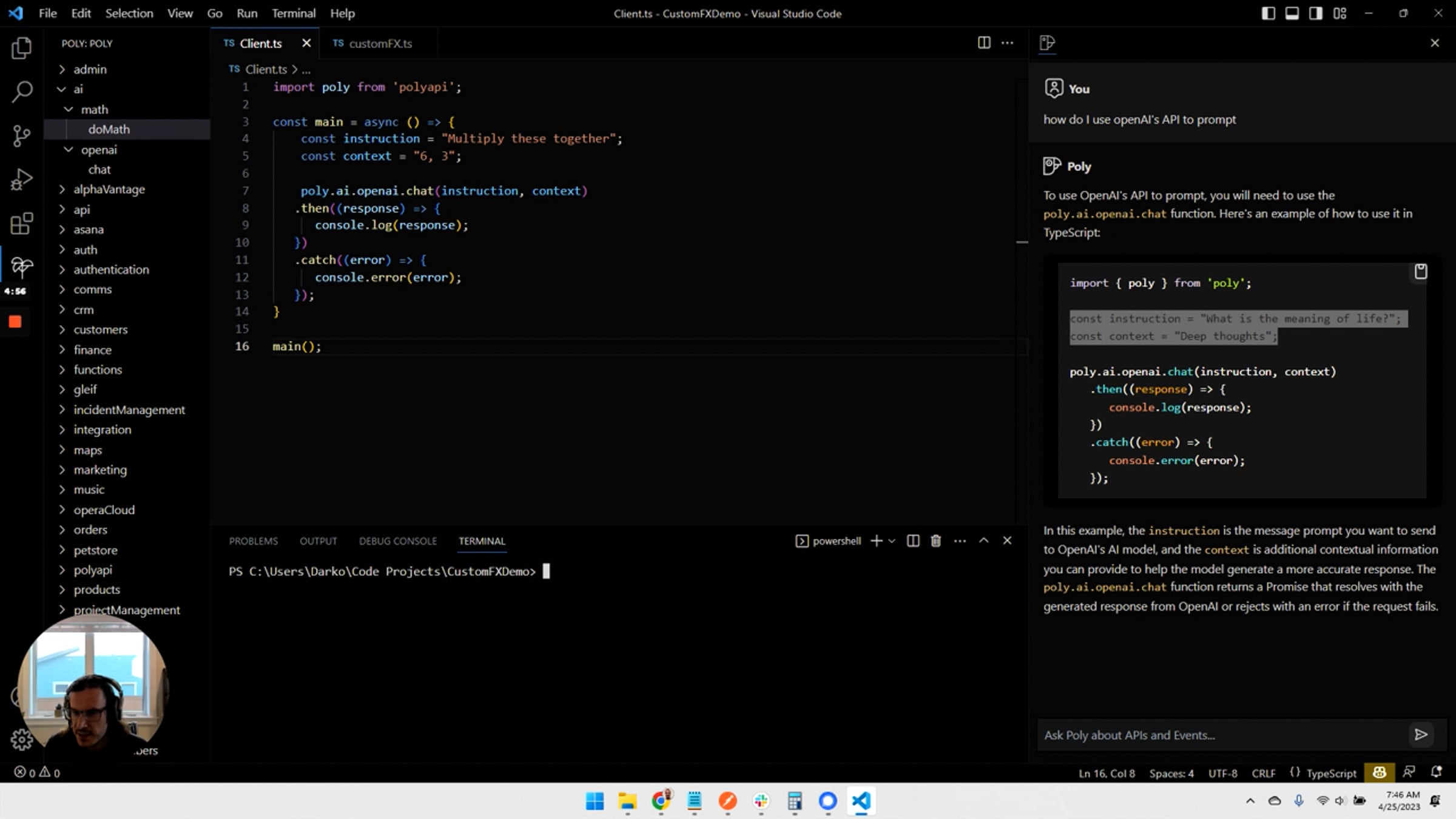
Task: Switch to the Problems panel tab
Action: tap(253, 541)
